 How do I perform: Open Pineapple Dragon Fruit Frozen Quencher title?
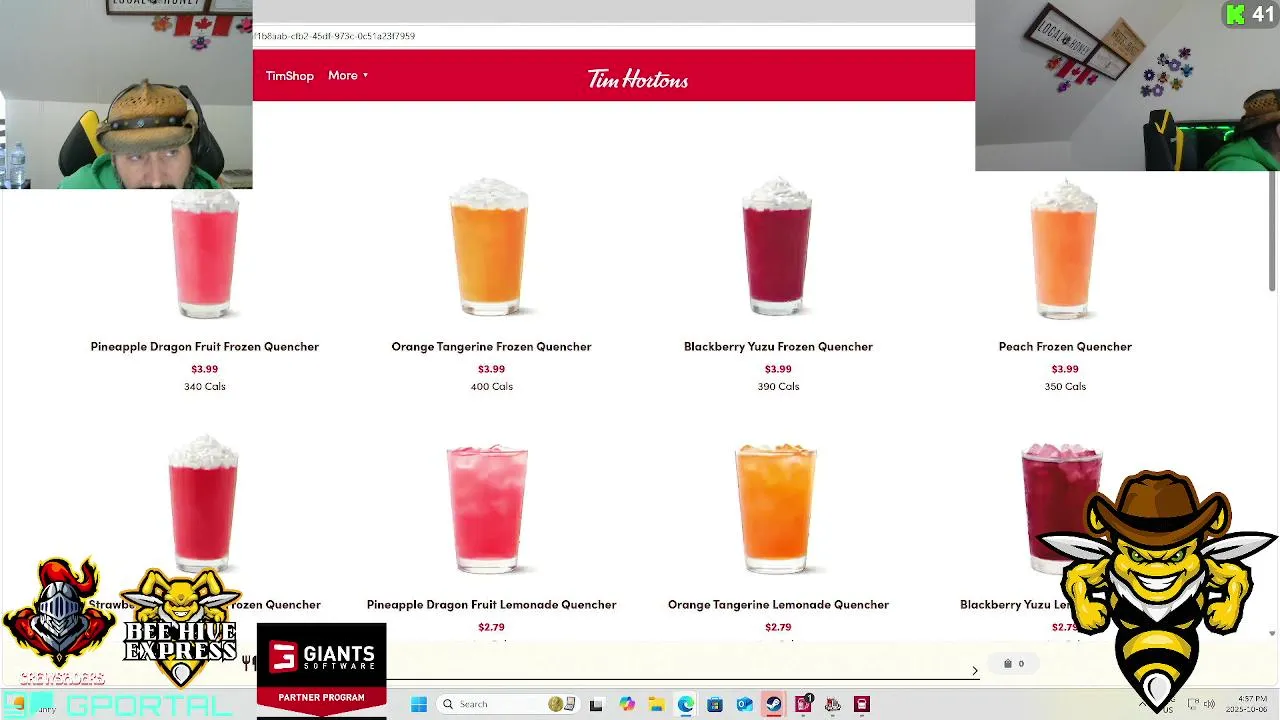point(205,346)
